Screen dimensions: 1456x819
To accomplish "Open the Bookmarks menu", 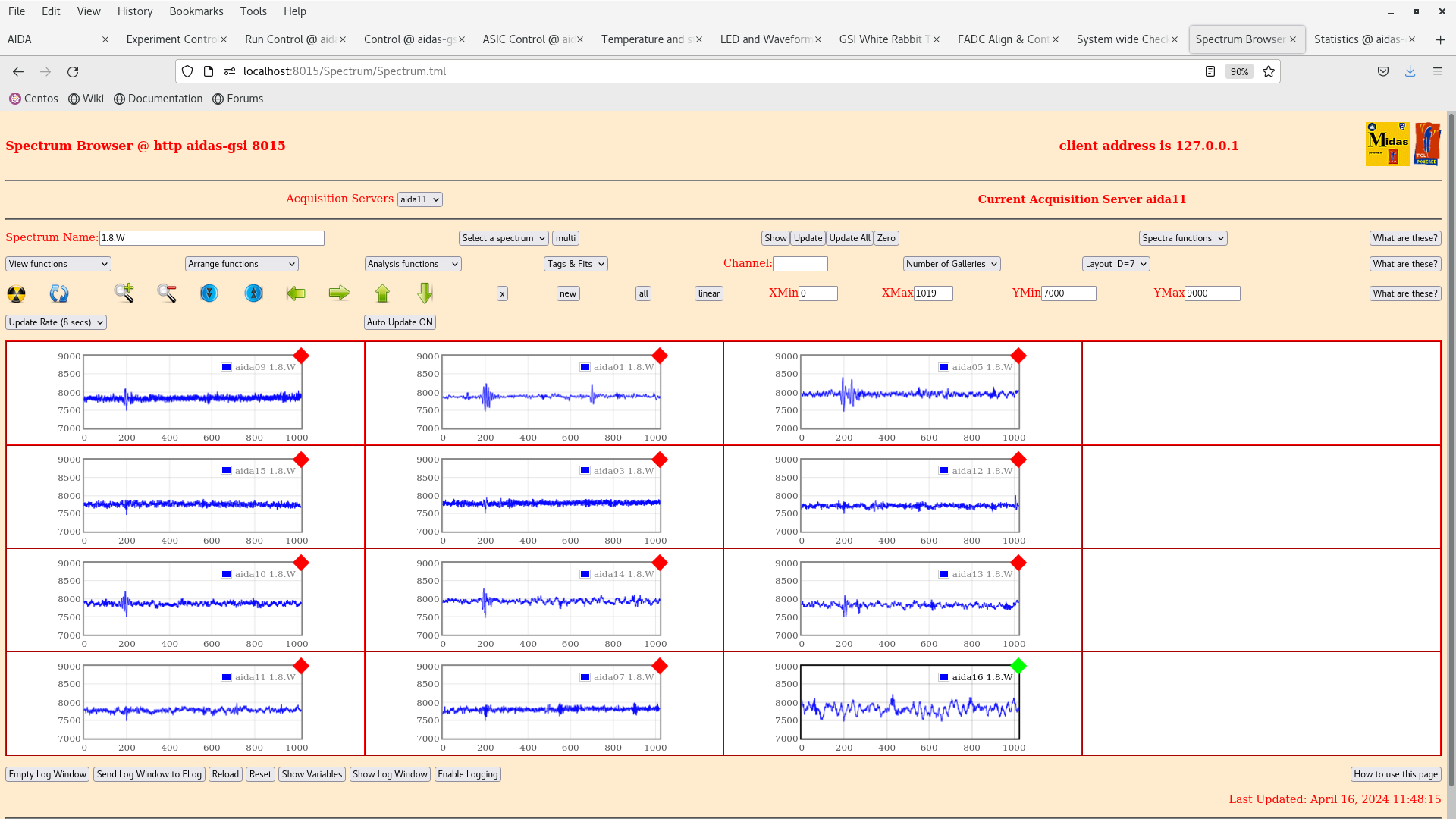I will 196,11.
